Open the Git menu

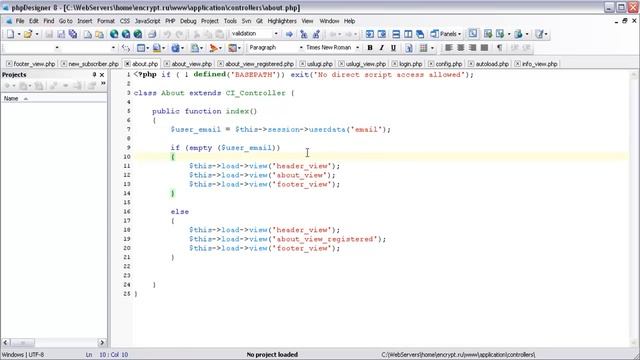pyautogui.click(x=259, y=21)
